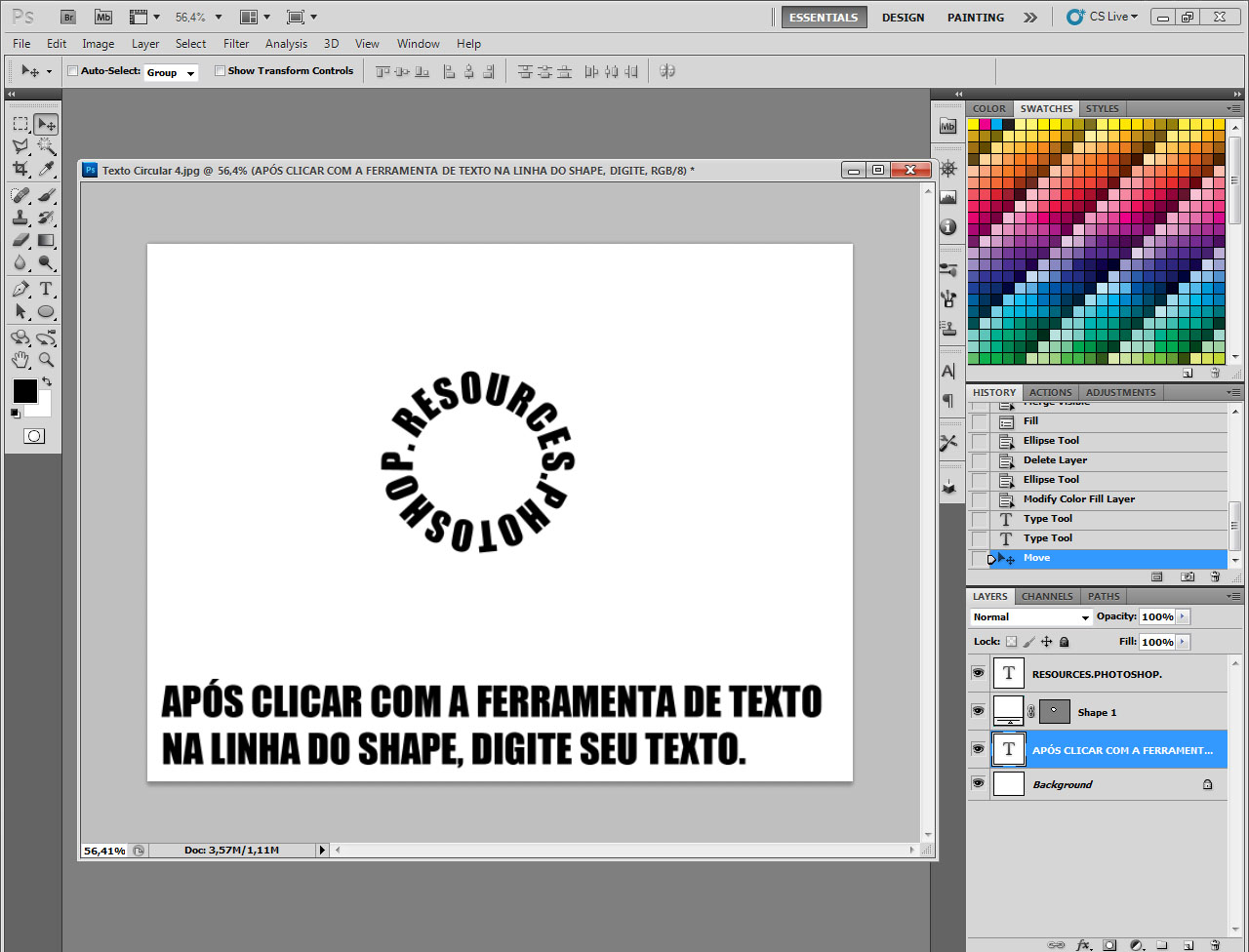The image size is (1249, 952).
Task: Select the Gradient tool
Action: pos(46,240)
